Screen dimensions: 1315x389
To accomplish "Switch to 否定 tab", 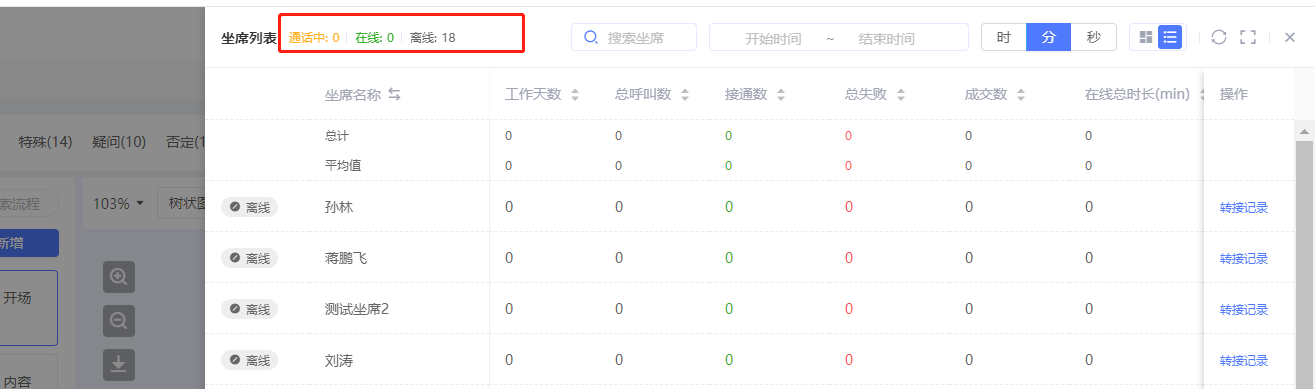I will (185, 142).
